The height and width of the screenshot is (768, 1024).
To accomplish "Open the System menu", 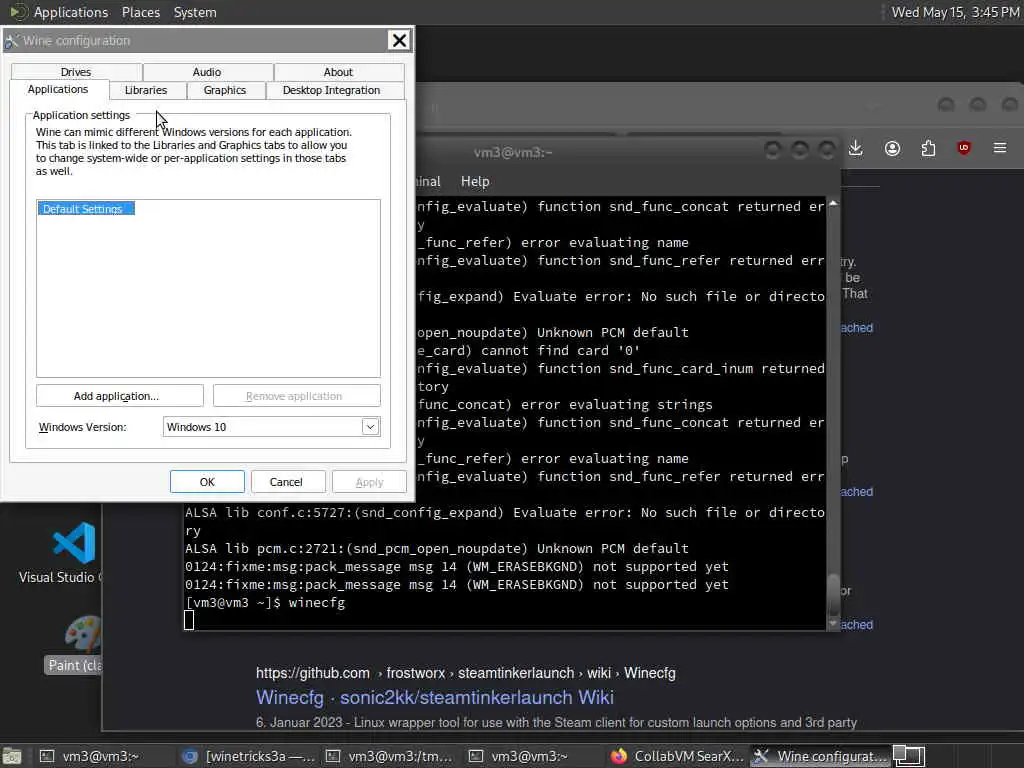I will [x=195, y=12].
